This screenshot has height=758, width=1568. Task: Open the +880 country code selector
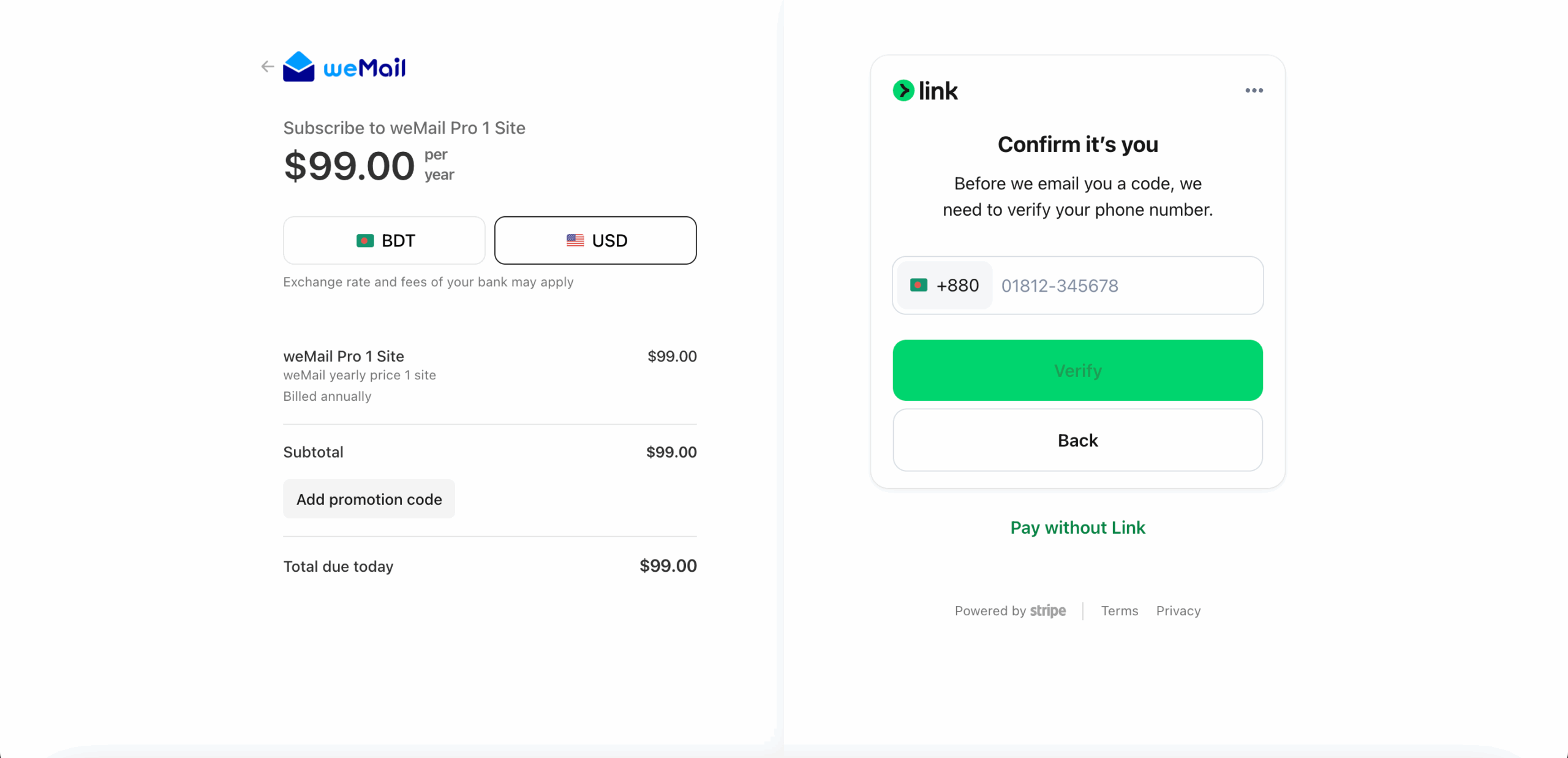point(944,286)
